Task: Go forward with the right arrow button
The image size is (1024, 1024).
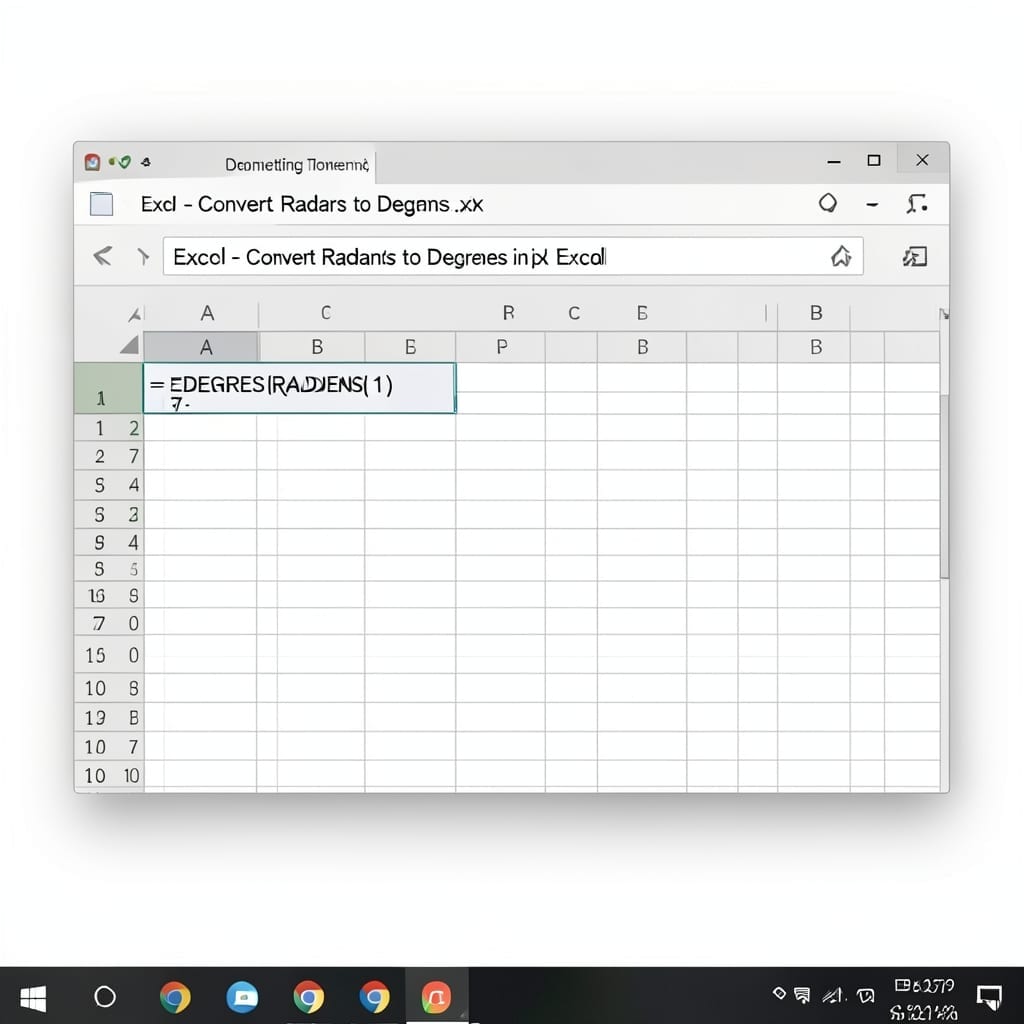Action: (x=143, y=257)
